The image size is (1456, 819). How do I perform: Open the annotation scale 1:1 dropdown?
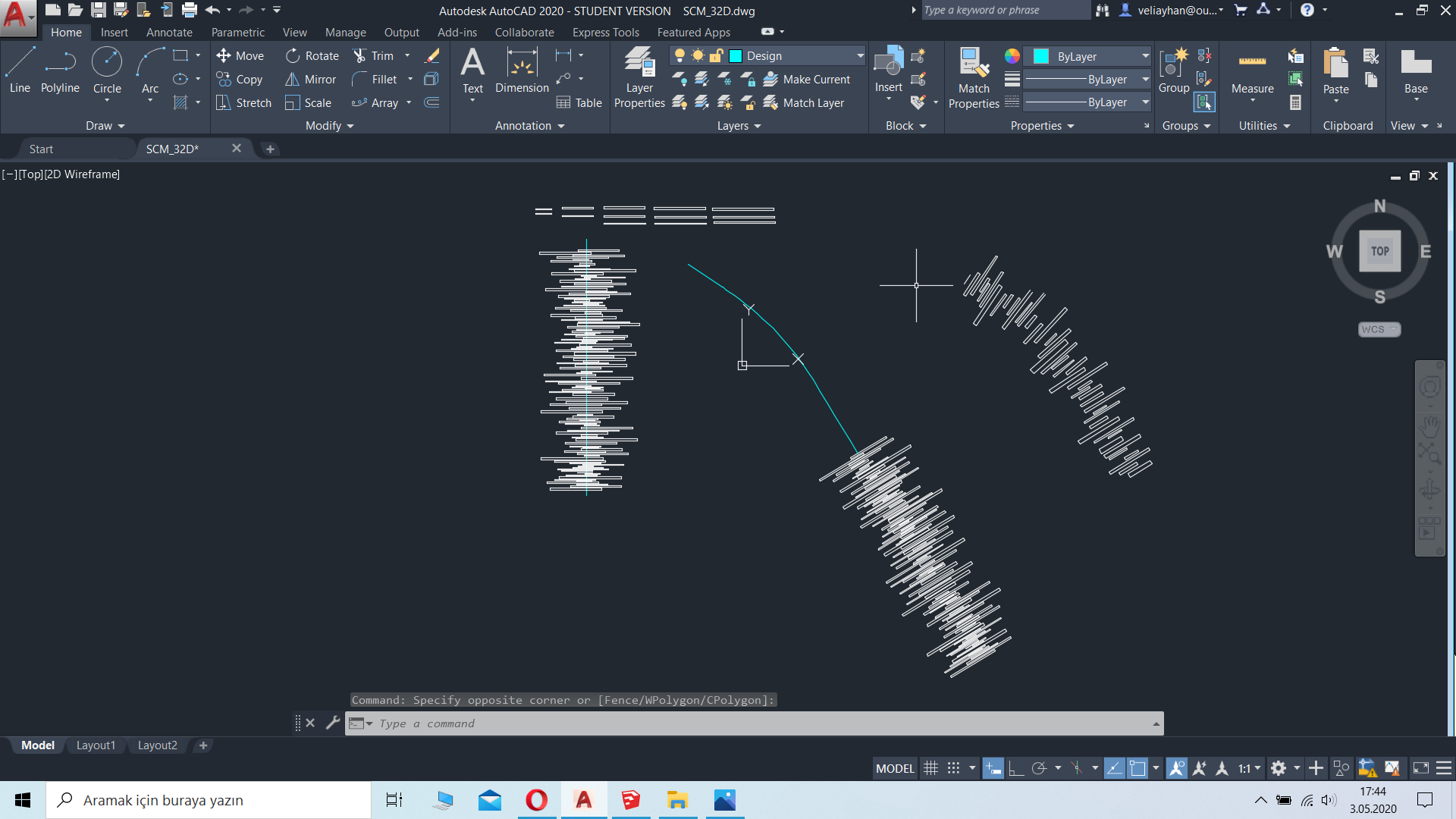[x=1249, y=768]
